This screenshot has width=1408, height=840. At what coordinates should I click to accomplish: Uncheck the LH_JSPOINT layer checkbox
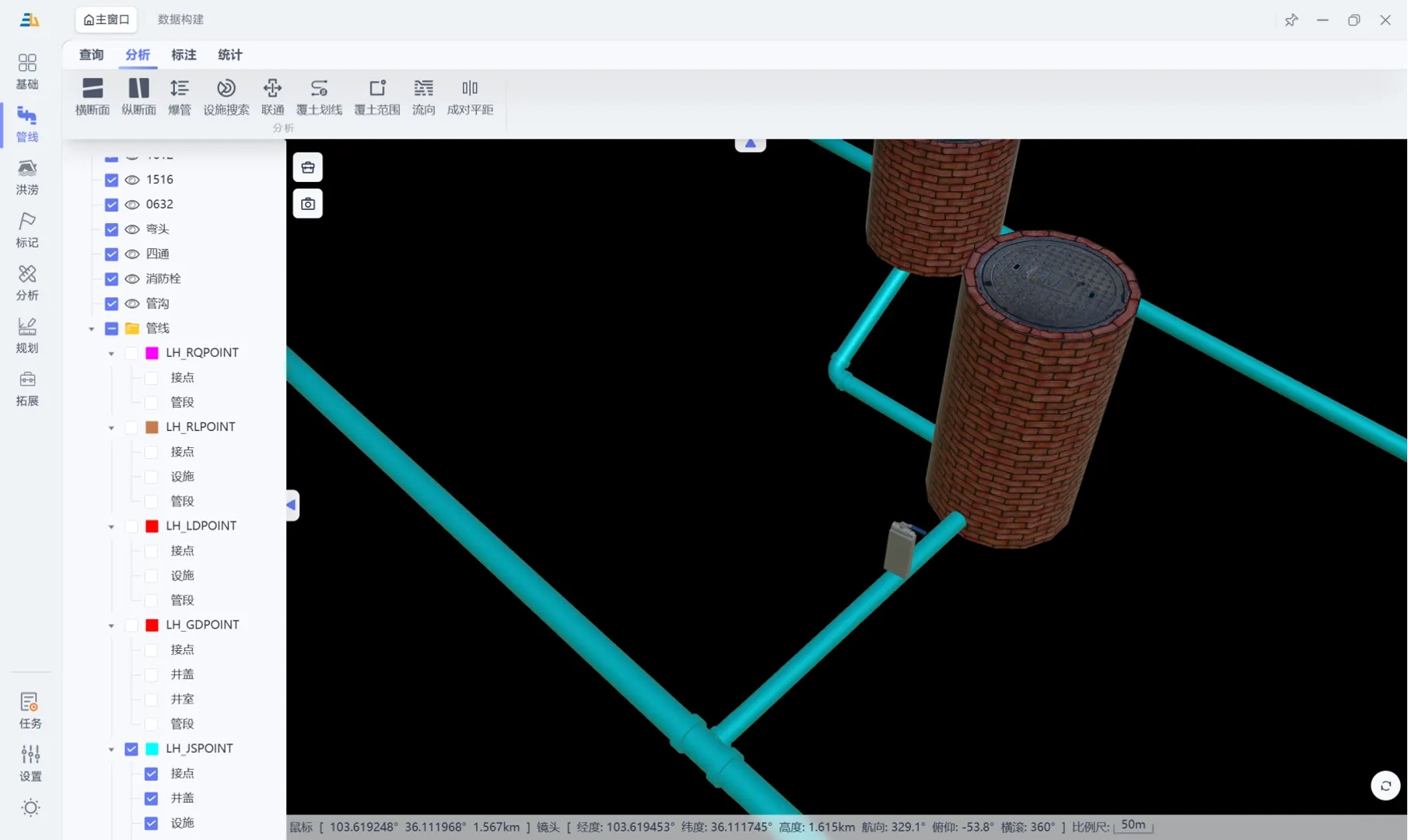pyautogui.click(x=131, y=749)
